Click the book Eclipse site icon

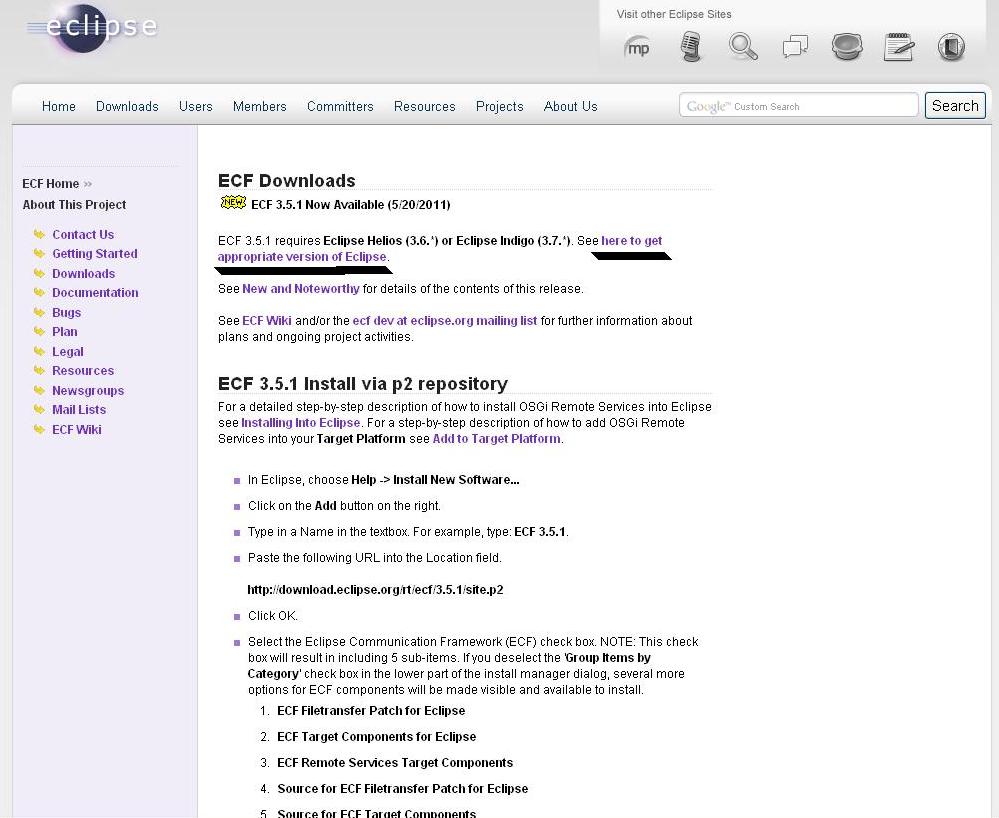click(951, 47)
